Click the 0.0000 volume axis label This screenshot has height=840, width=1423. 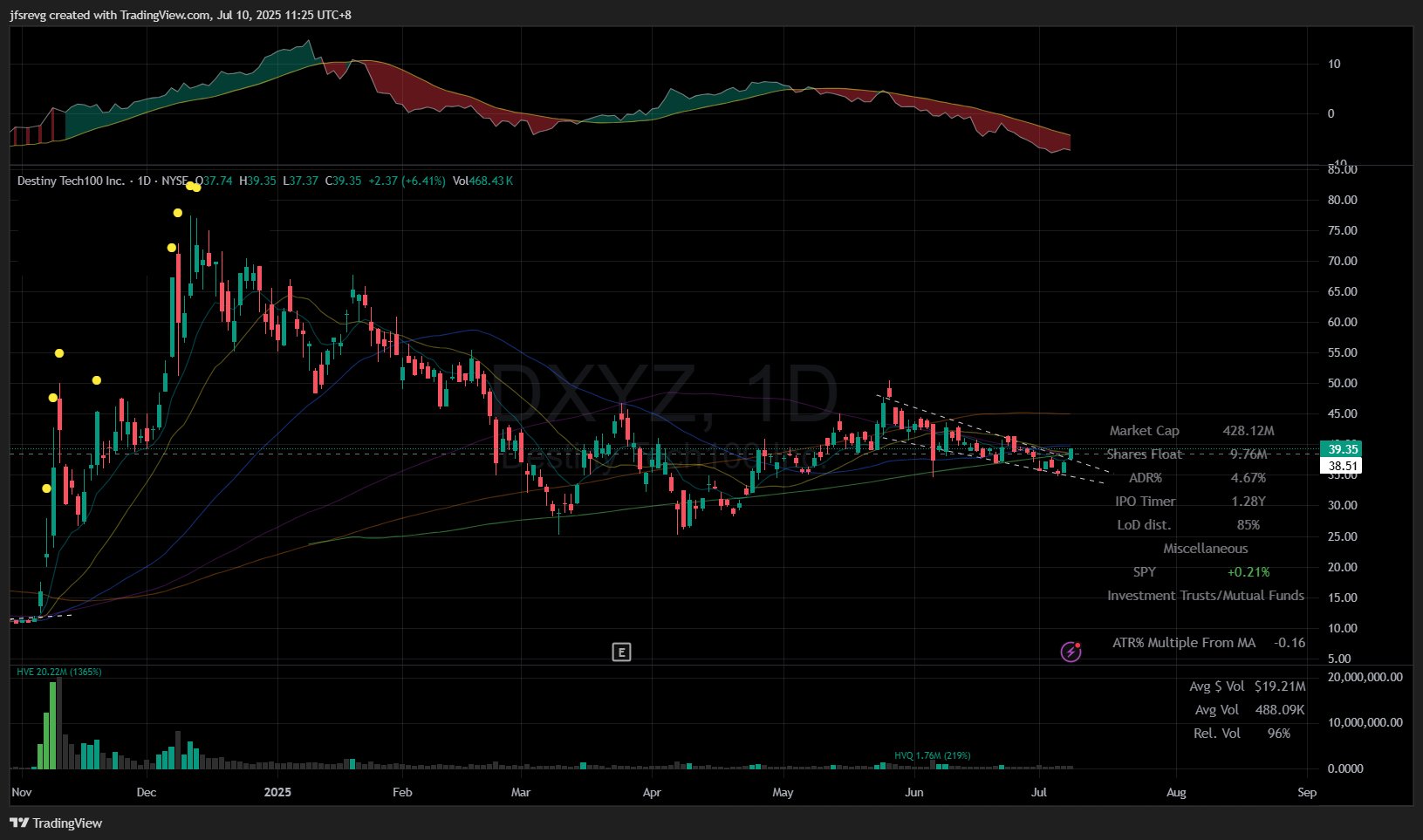tap(1345, 768)
